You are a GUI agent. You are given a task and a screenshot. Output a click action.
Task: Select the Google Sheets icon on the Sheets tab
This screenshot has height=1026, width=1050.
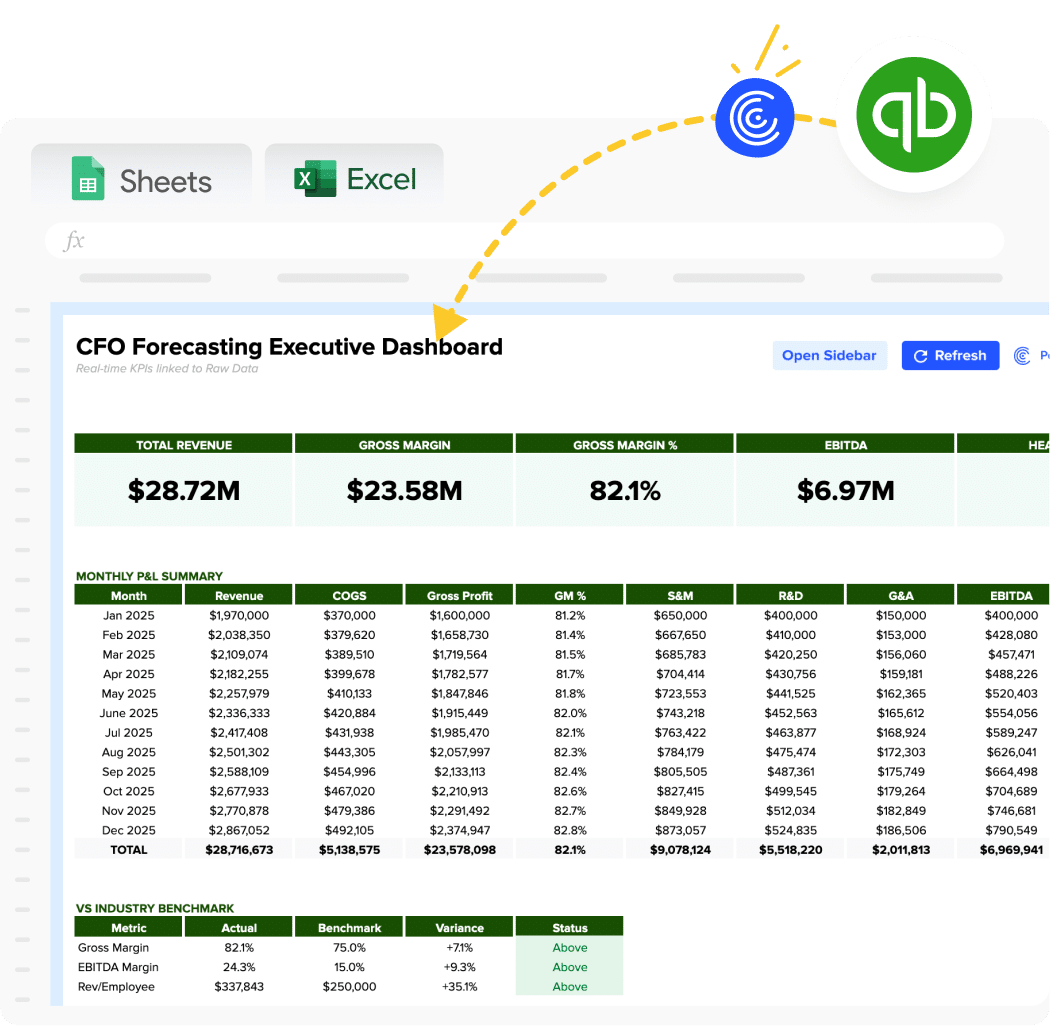89,178
